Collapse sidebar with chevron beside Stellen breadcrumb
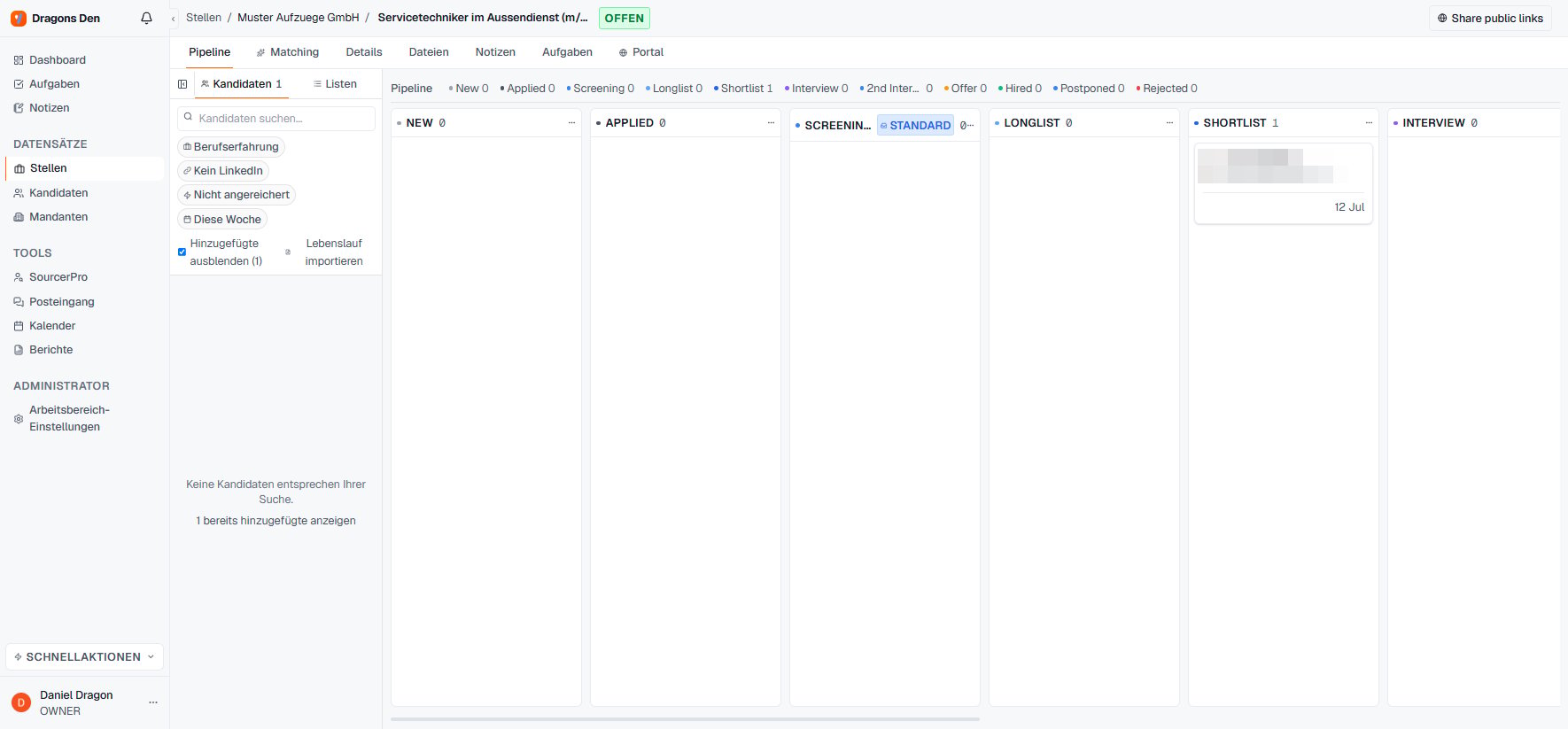Screen dimensions: 1568x729 174,19
